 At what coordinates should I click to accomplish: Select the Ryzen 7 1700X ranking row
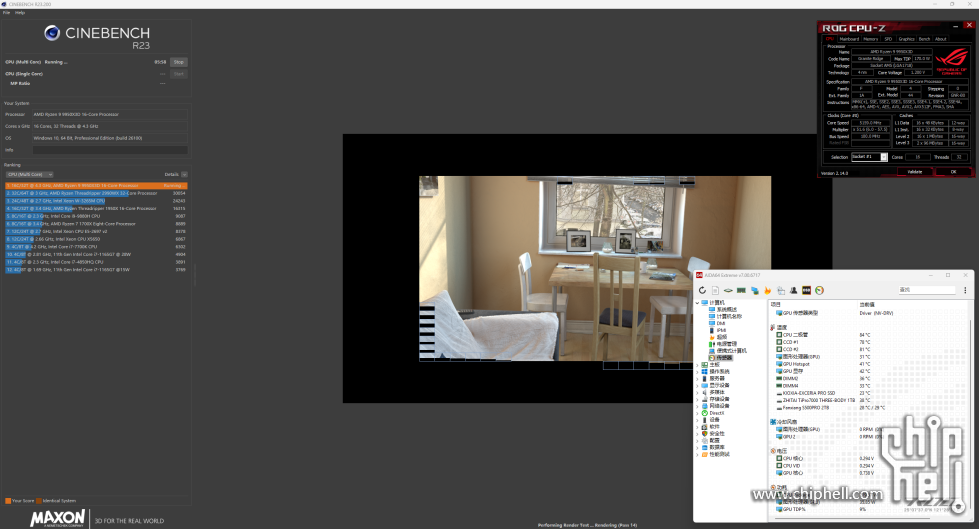click(96, 224)
